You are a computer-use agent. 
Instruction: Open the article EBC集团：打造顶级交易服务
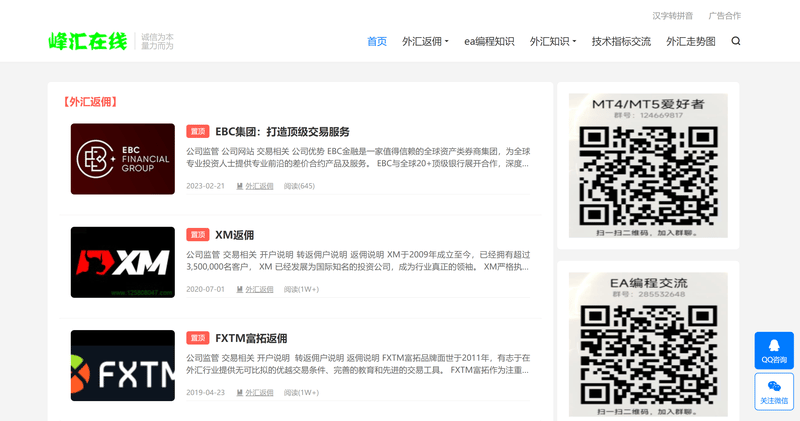pyautogui.click(x=282, y=132)
